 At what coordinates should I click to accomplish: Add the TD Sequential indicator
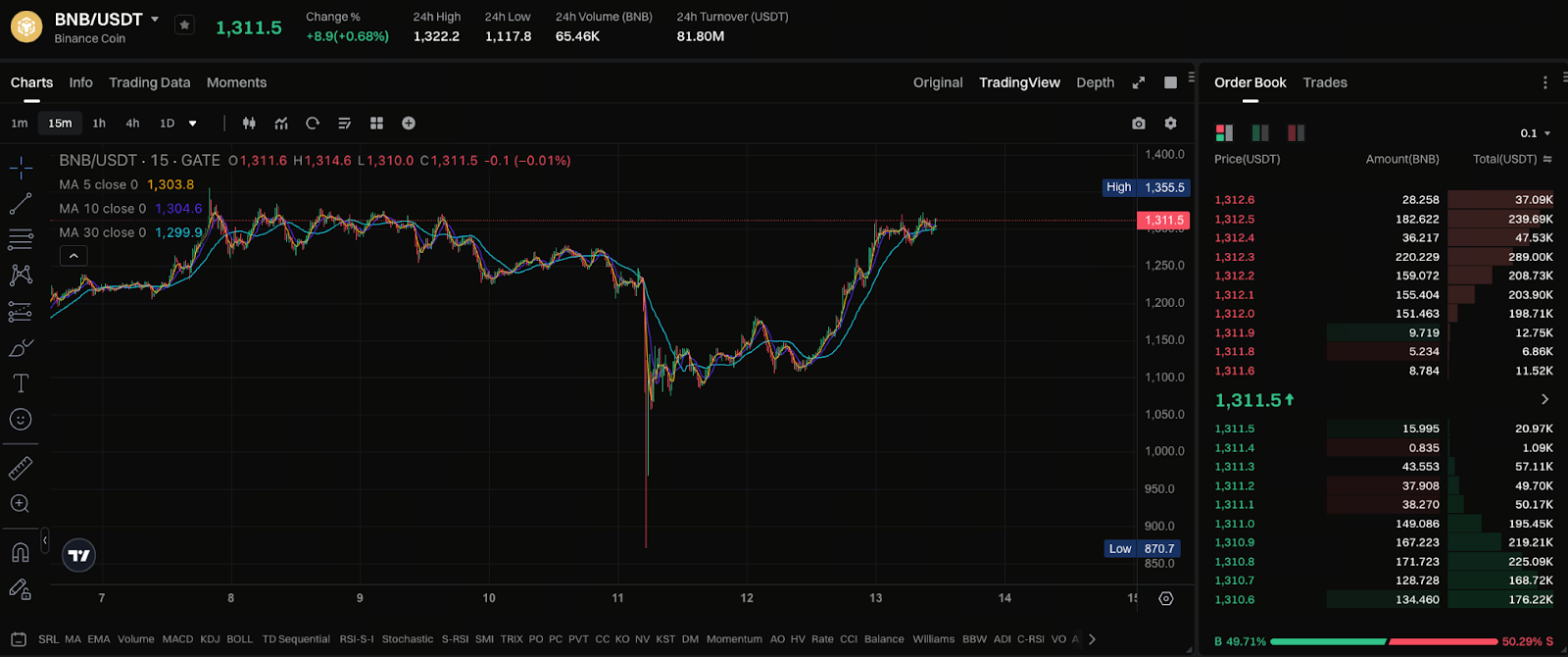(x=296, y=639)
